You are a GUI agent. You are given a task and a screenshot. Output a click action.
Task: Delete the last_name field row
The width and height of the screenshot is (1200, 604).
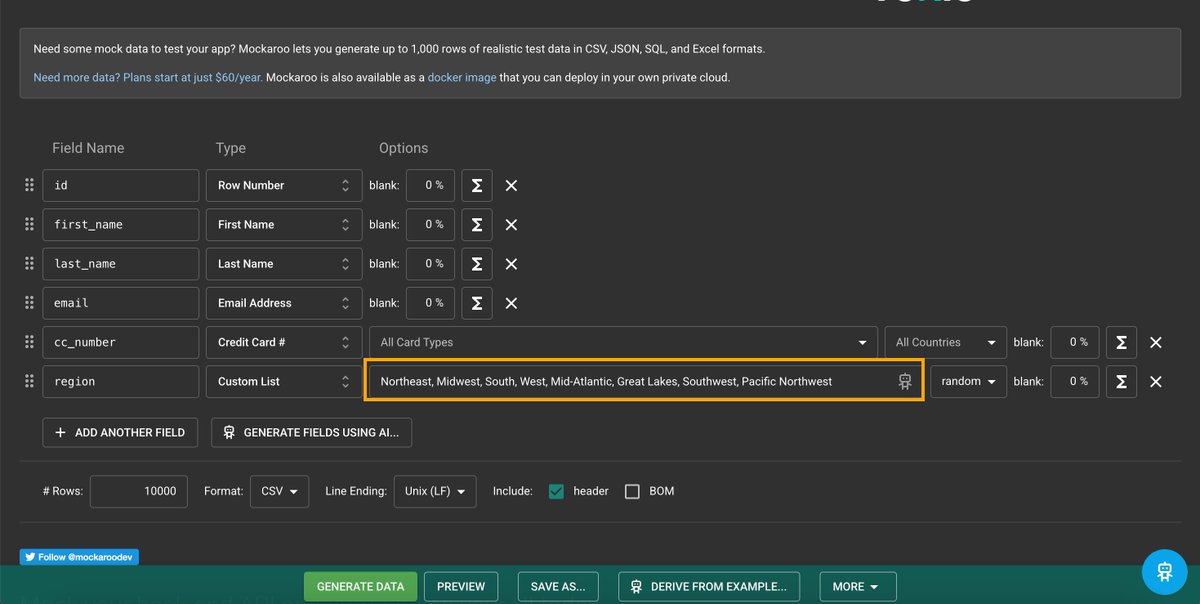point(511,264)
